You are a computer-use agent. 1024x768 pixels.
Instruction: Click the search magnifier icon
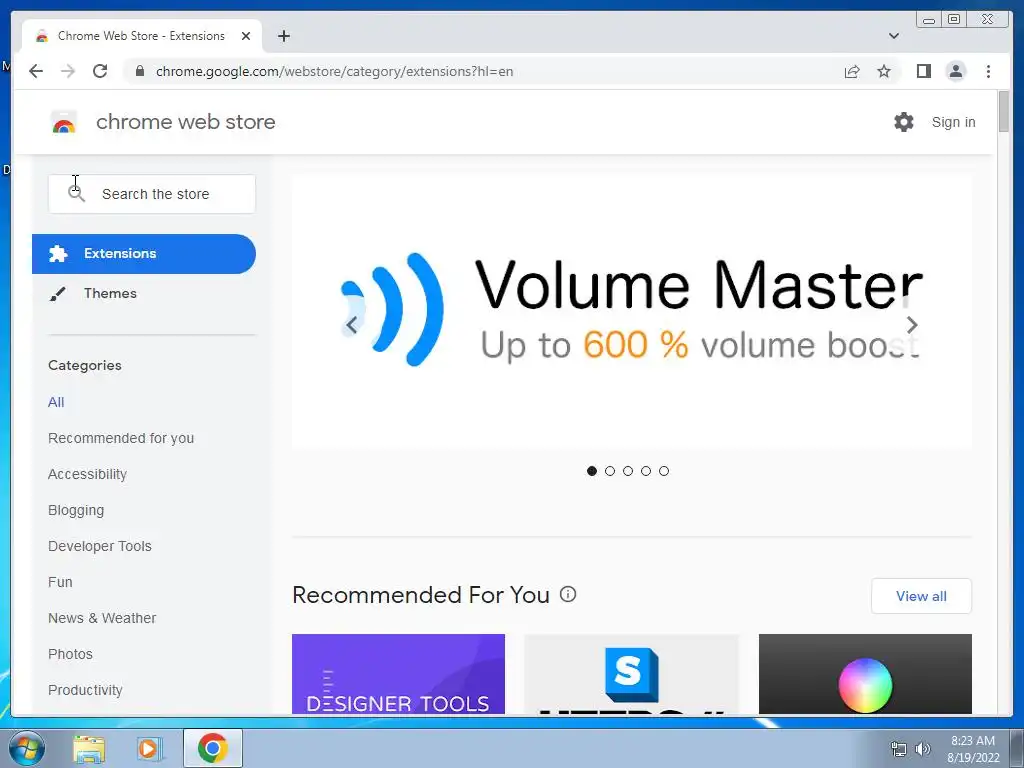click(76, 193)
